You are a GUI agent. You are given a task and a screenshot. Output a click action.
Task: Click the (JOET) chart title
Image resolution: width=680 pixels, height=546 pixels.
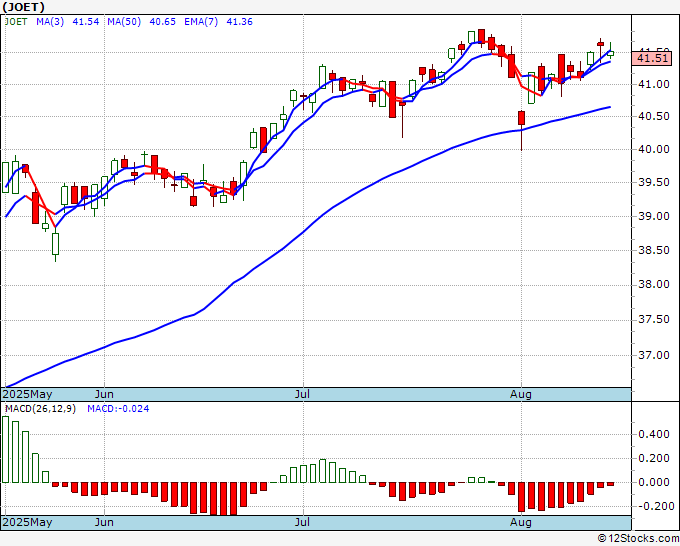[x=24, y=7]
